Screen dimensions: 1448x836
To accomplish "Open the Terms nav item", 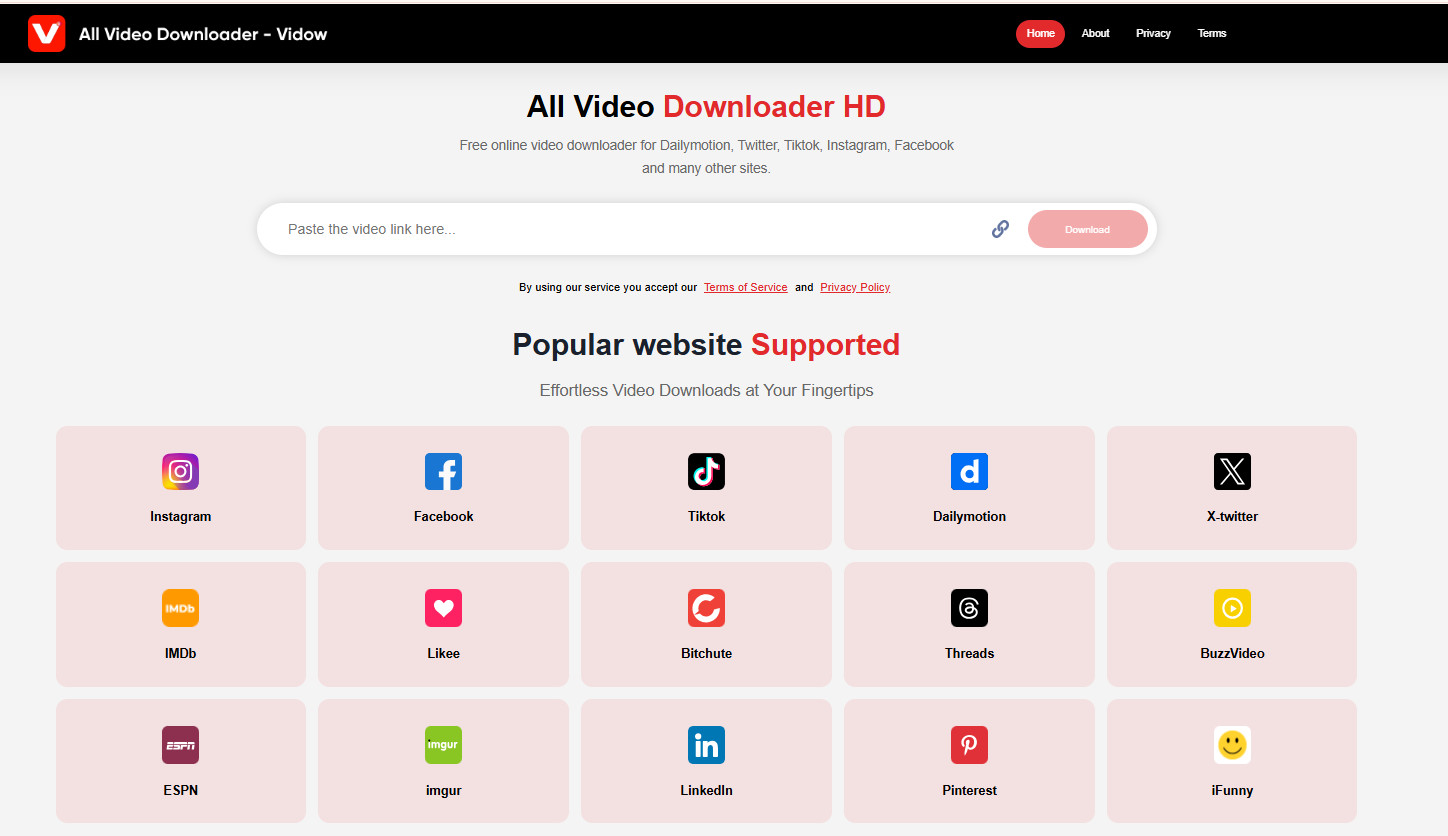I will click(x=1212, y=33).
